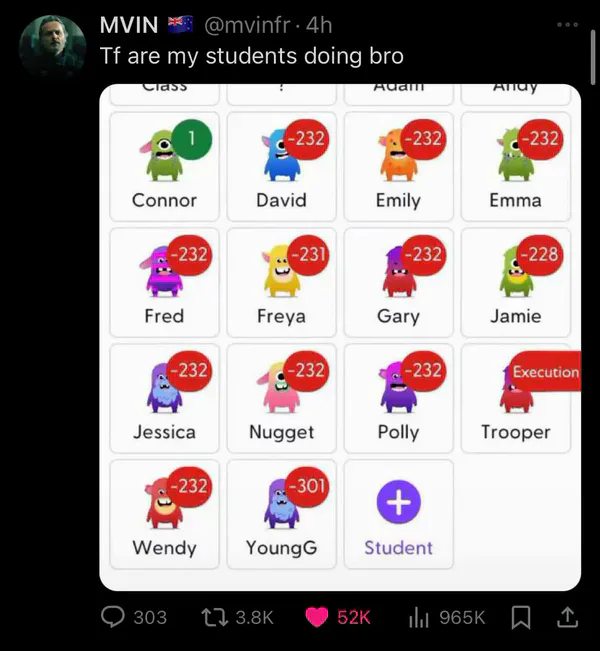The image size is (600, 651).
Task: Select Wendy's red monster avatar
Action: (164, 503)
